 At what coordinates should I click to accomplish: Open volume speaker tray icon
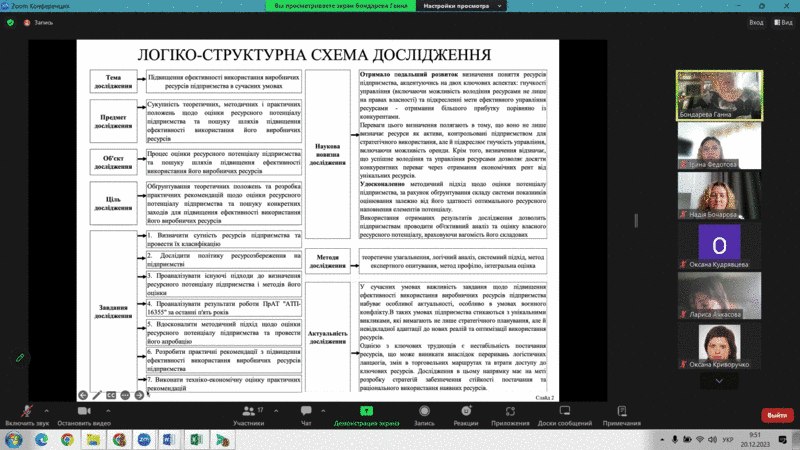pyautogui.click(x=712, y=439)
